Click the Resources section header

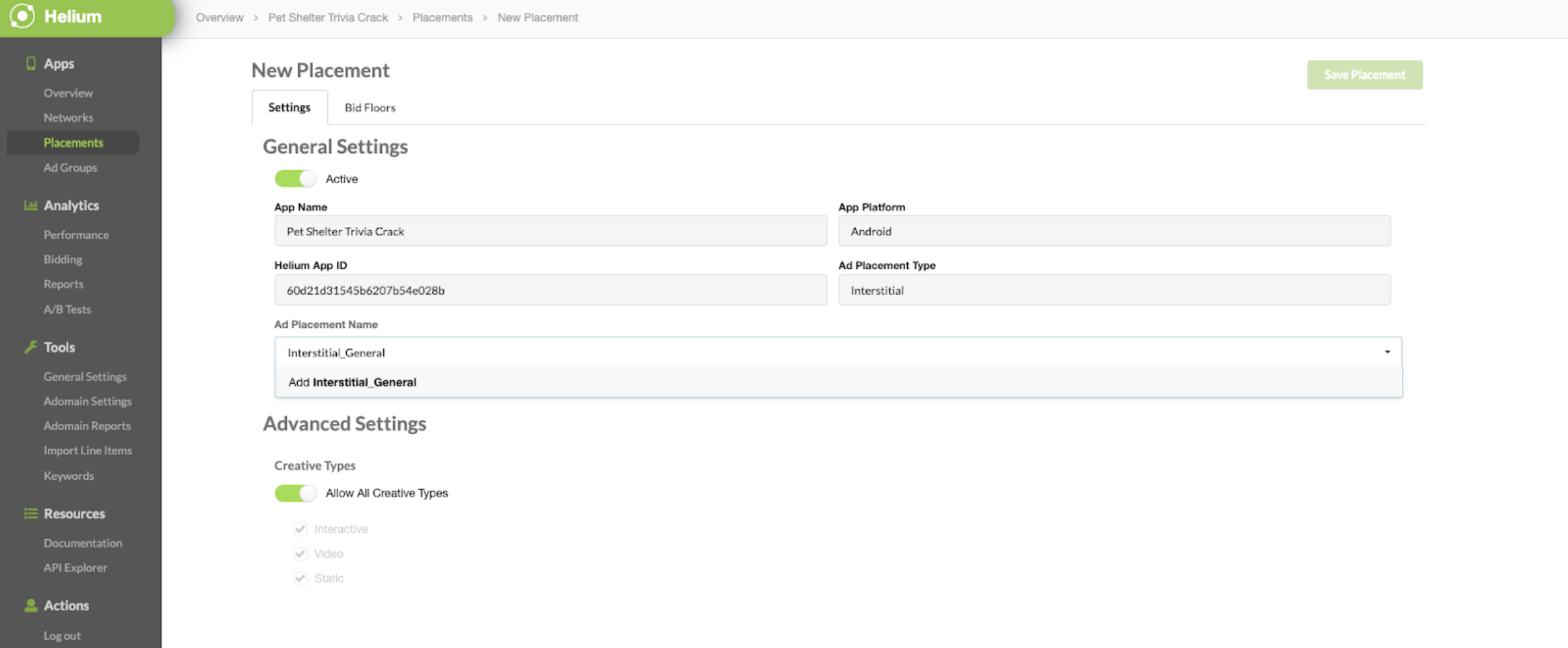[74, 514]
